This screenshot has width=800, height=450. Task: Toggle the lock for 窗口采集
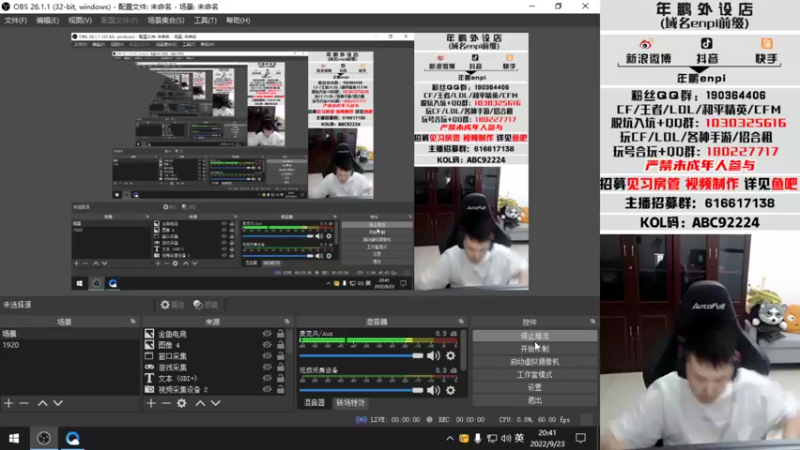[281, 356]
